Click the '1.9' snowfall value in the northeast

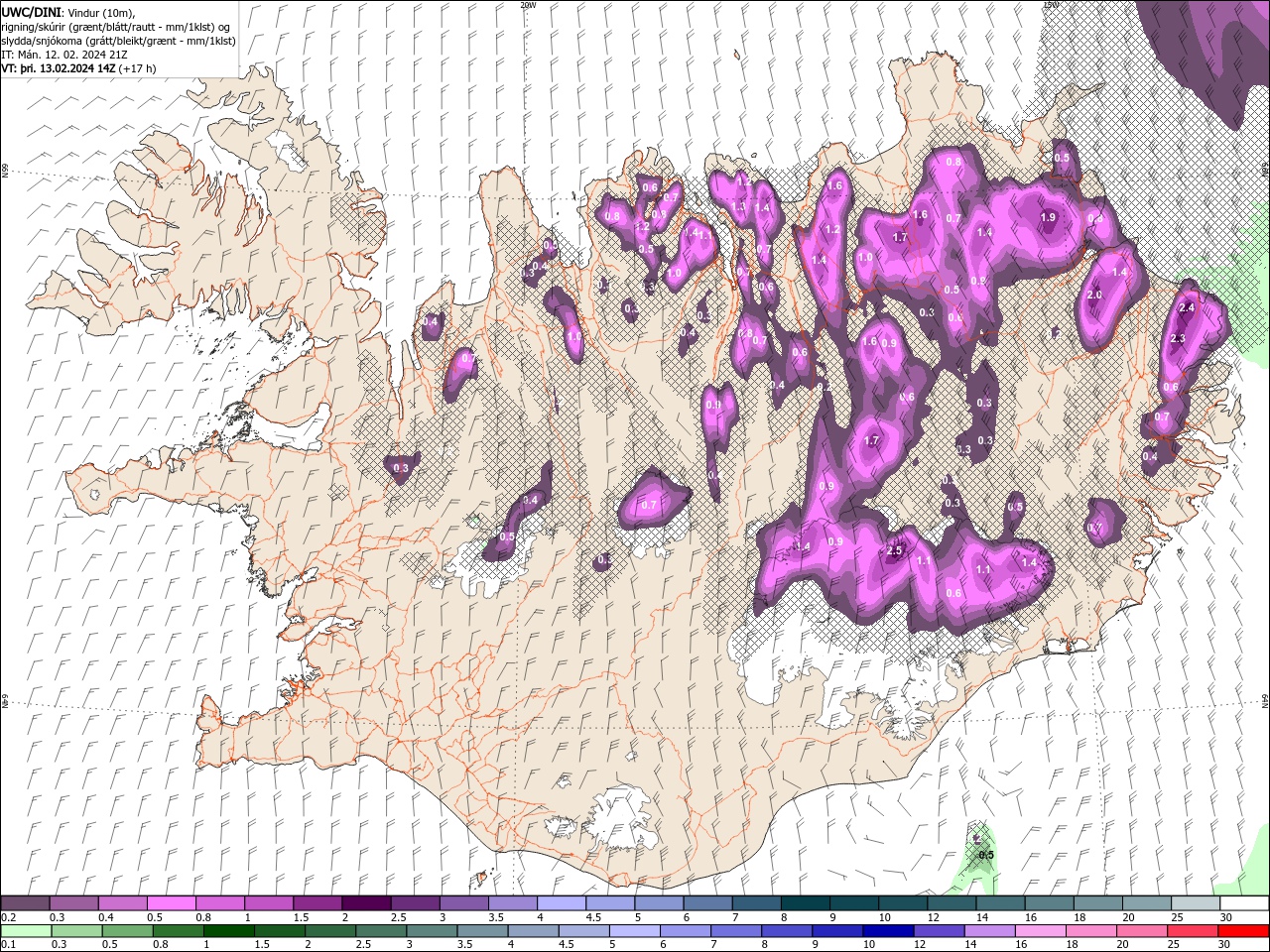point(1048,217)
